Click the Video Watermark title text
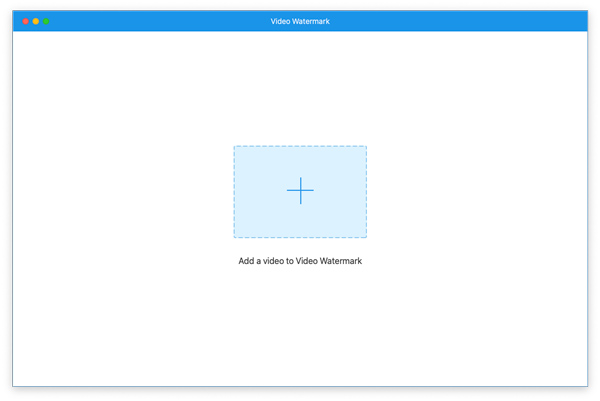 click(x=300, y=21)
